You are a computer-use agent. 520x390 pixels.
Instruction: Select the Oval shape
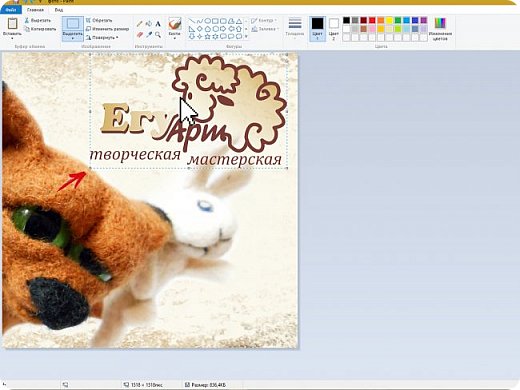pos(207,21)
